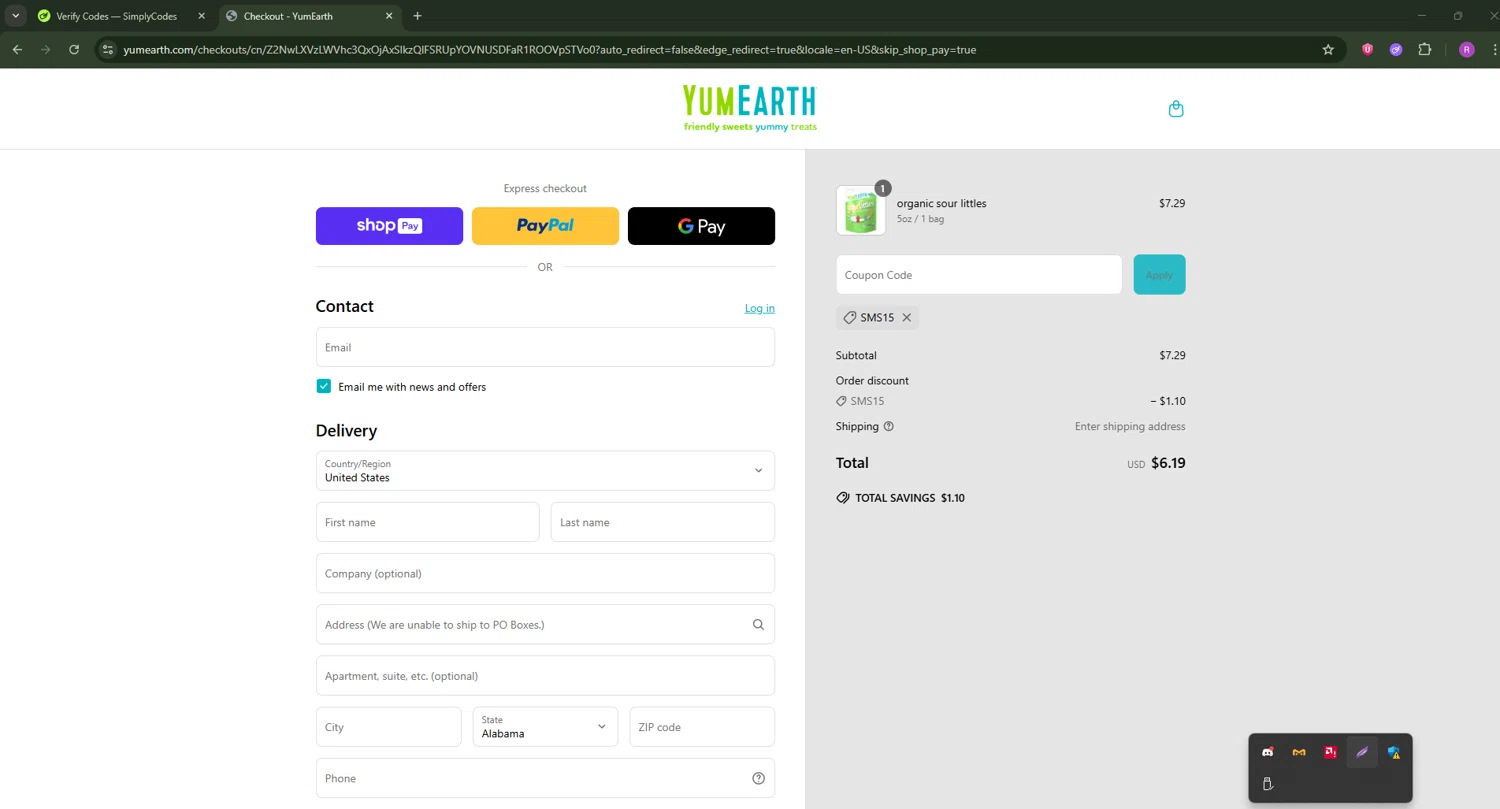Click the '5oz / 1 bag' variant text

pyautogui.click(x=920, y=219)
